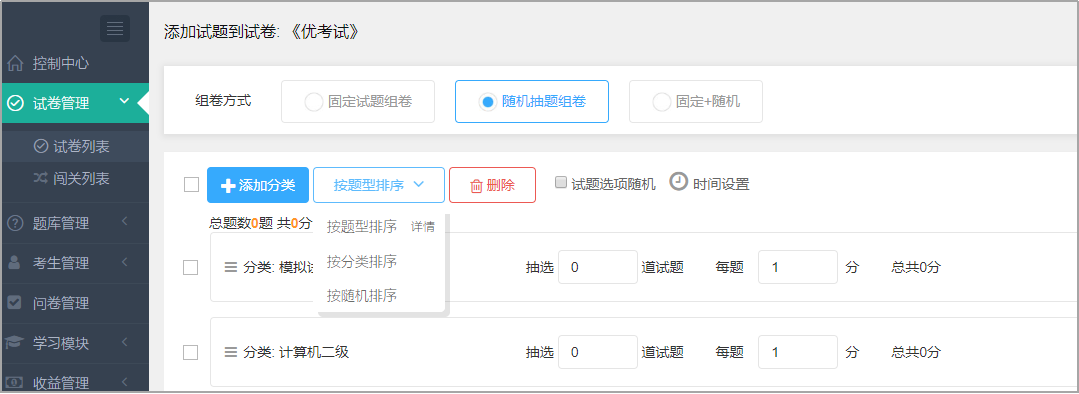Expand the 题库管理 sidebar chevron
This screenshot has width=1079, height=394.
[125, 221]
